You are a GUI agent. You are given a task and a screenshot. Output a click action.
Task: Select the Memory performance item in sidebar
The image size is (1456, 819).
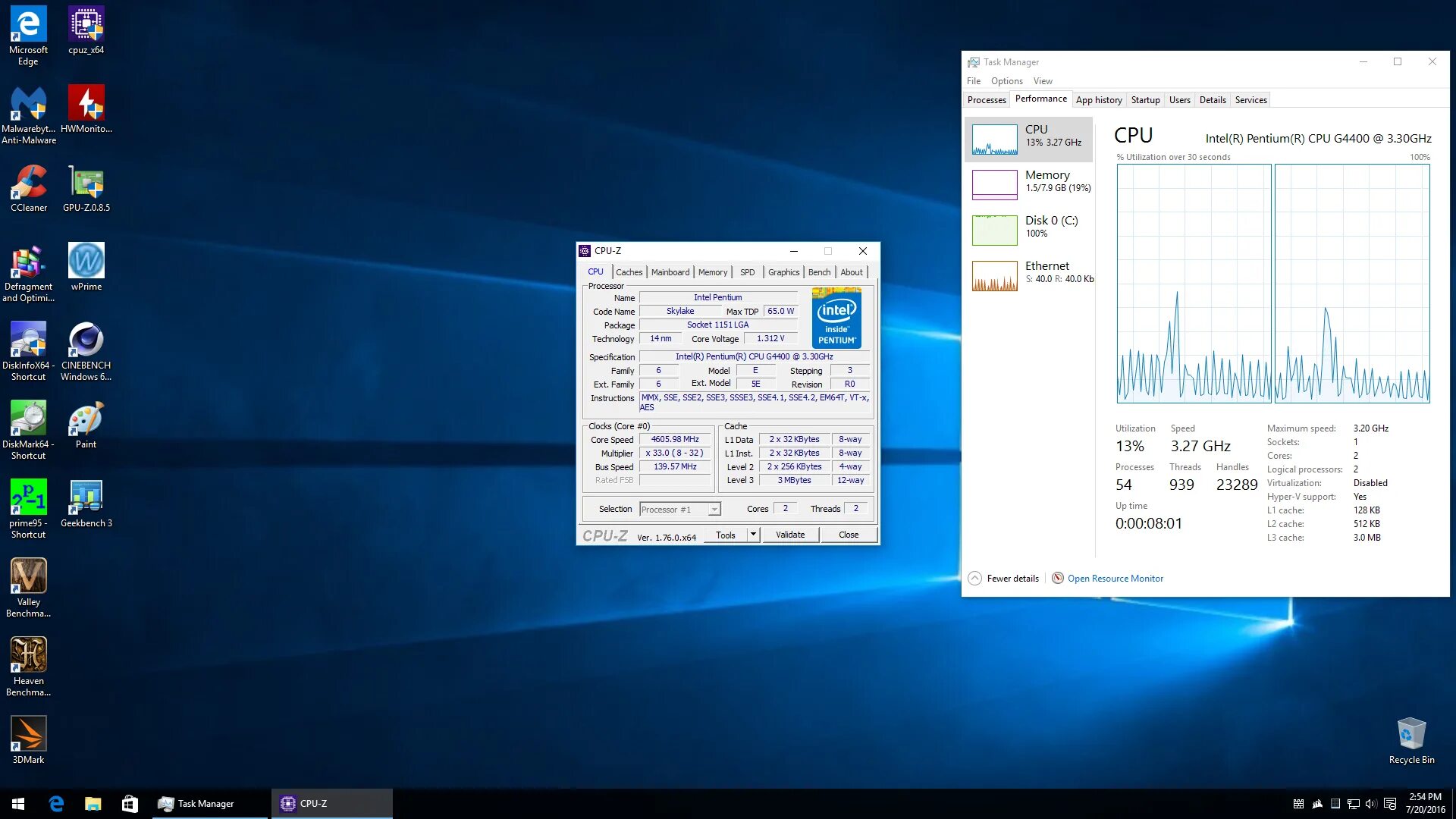point(1028,184)
